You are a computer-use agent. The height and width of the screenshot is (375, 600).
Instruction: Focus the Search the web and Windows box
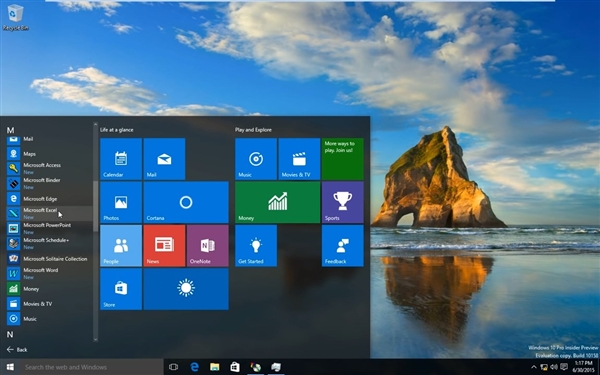pos(92,367)
